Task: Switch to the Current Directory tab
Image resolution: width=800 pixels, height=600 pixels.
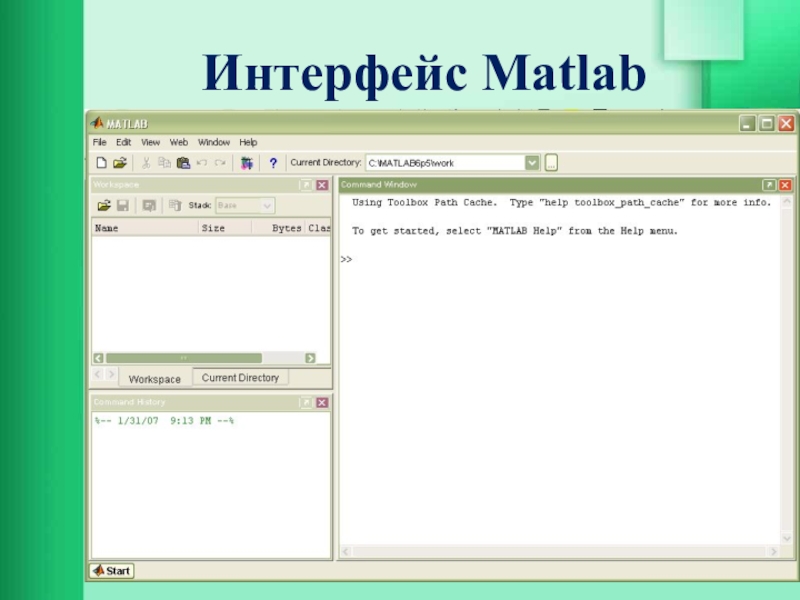Action: 240,378
